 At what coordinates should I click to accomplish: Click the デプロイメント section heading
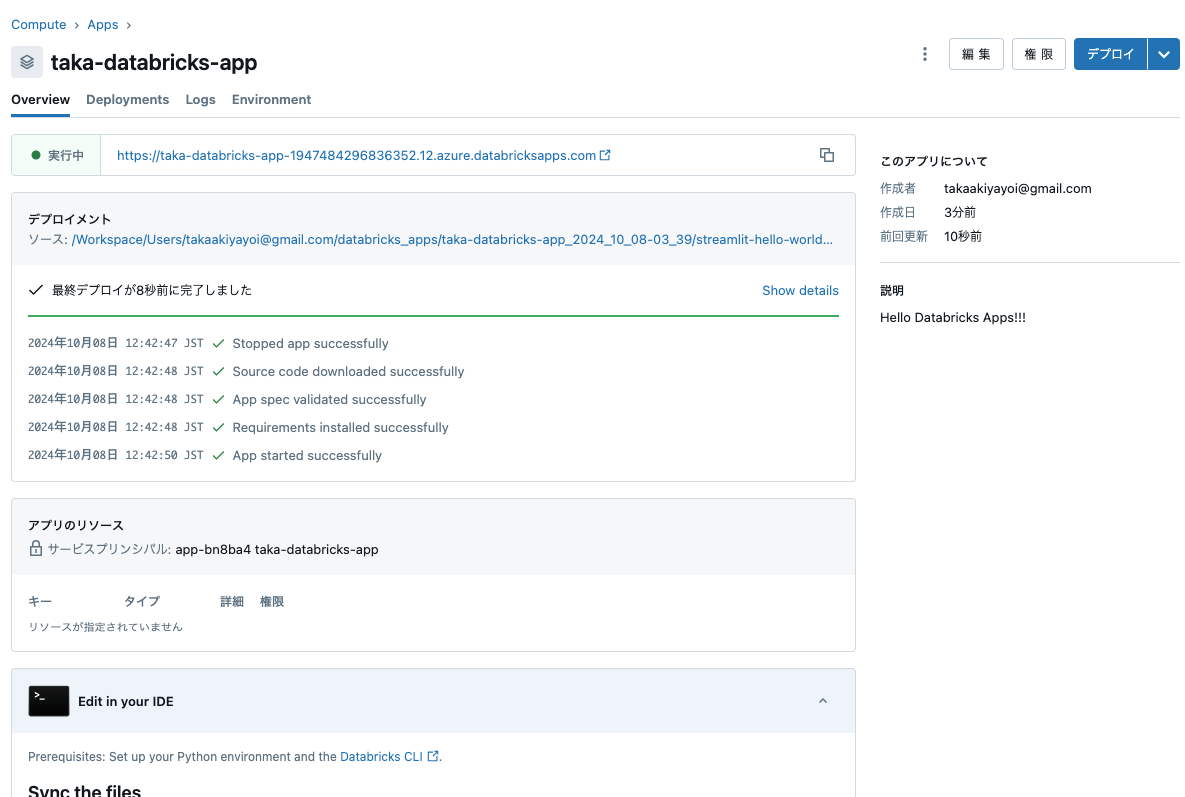tap(70, 219)
